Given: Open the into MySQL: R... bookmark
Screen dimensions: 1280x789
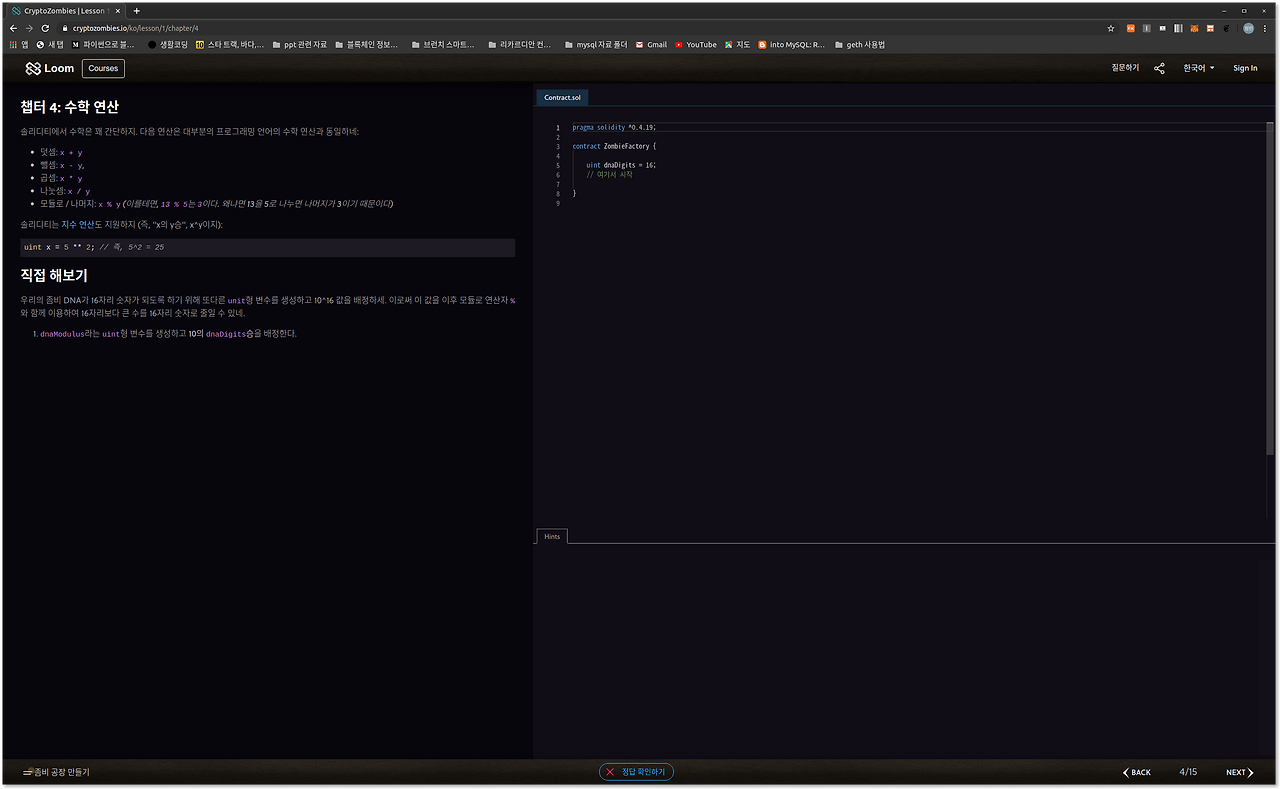Looking at the screenshot, I should click(792, 45).
